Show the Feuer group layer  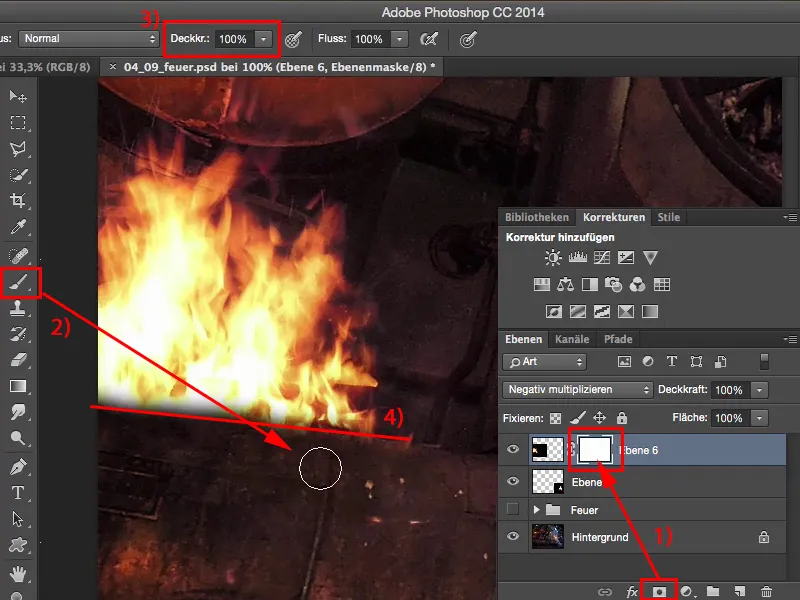point(513,509)
